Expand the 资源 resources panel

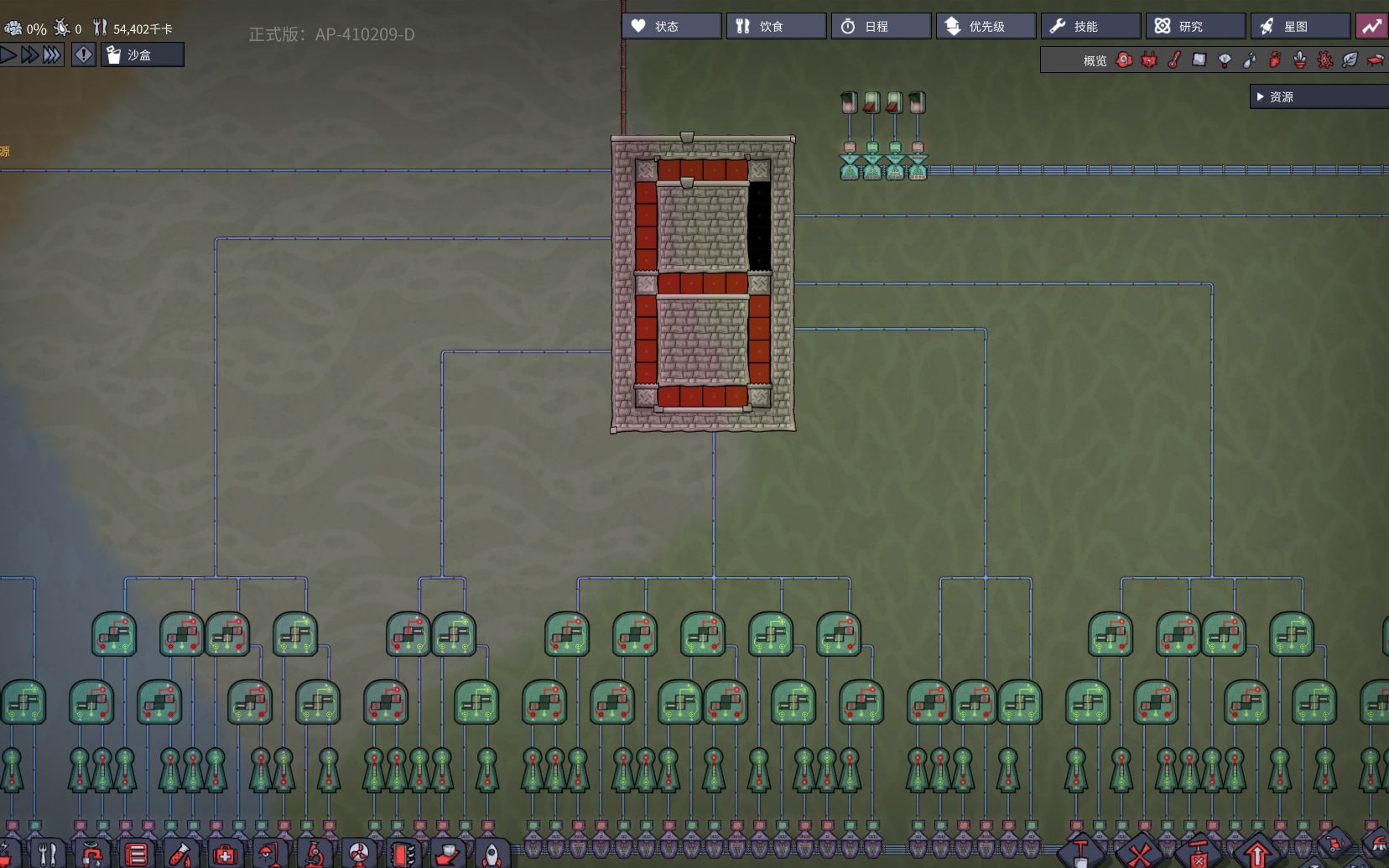pos(1319,96)
